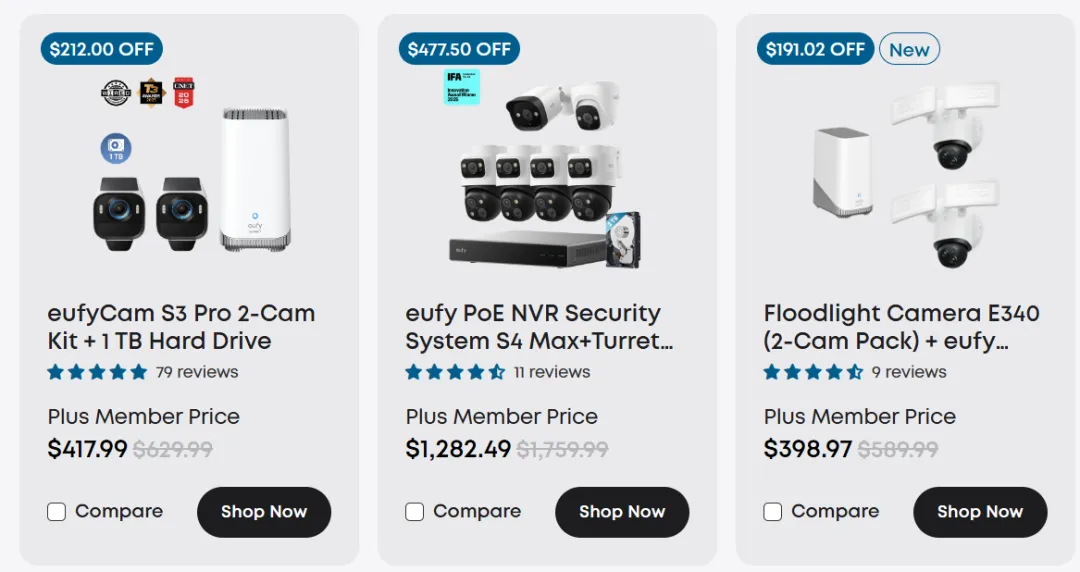Check Compare box for Floodlight Camera E340
The image size is (1080, 572).
(773, 512)
